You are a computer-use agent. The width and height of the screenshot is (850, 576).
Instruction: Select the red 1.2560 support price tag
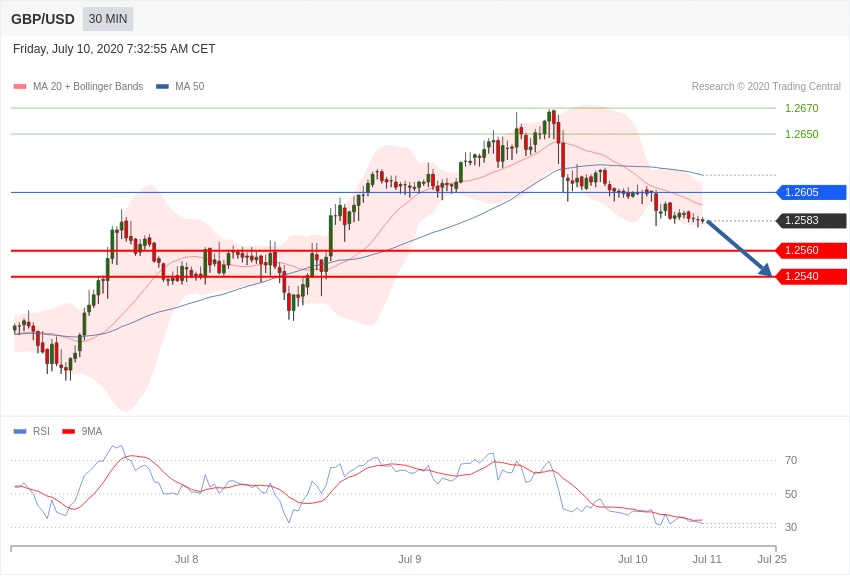point(811,251)
